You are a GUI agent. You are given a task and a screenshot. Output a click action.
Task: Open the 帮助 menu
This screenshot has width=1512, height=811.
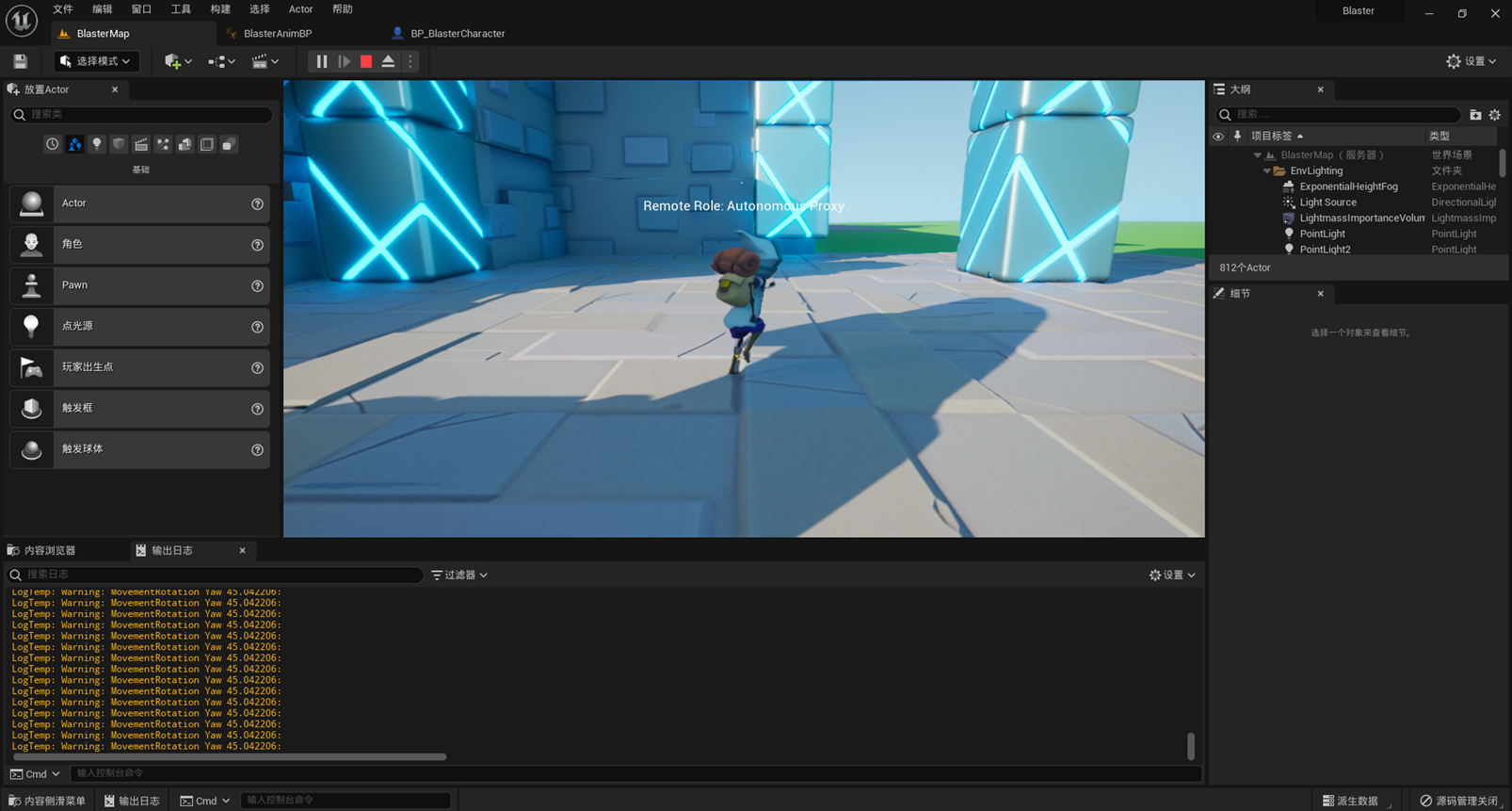343,9
